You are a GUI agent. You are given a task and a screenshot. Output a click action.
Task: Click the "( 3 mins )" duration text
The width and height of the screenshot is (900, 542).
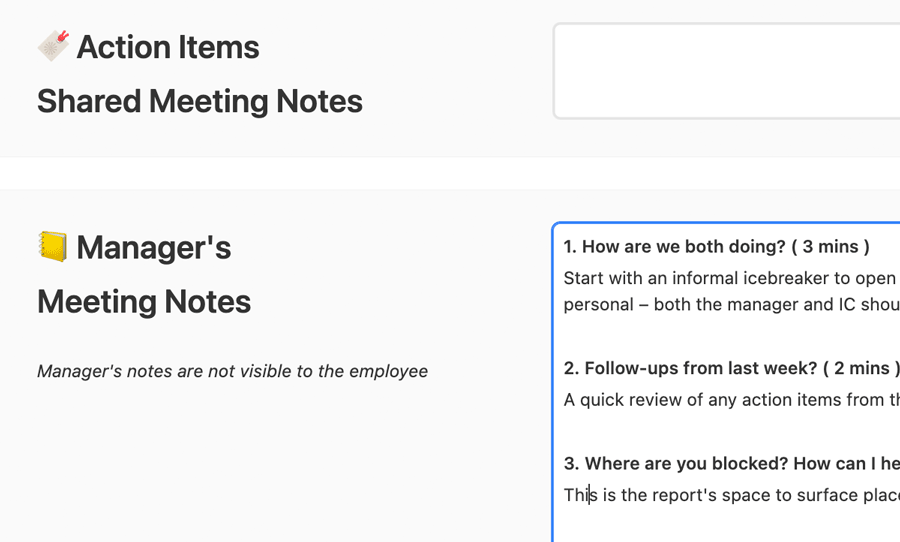pos(835,246)
